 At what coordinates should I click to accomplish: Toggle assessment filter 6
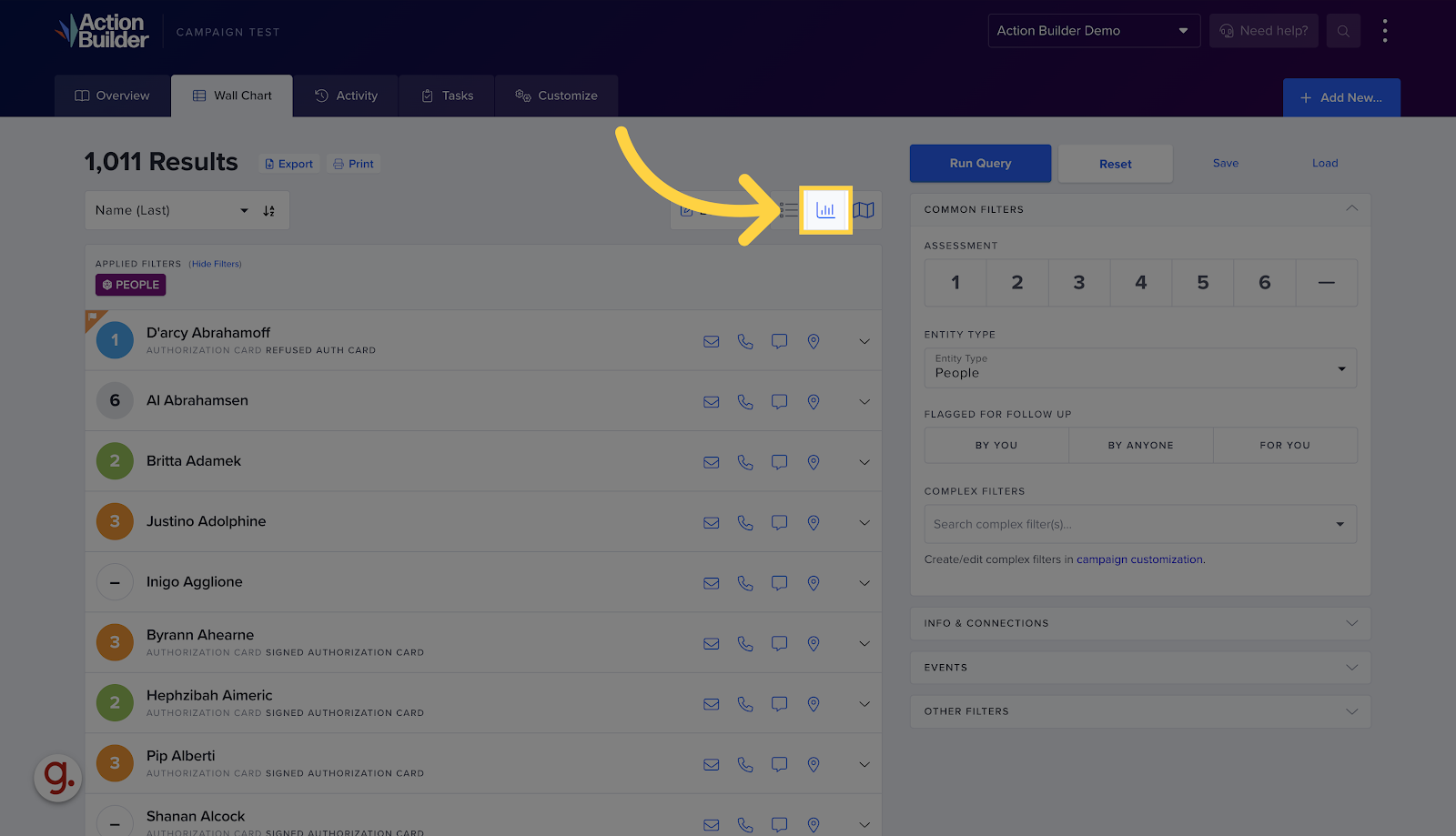1265,283
